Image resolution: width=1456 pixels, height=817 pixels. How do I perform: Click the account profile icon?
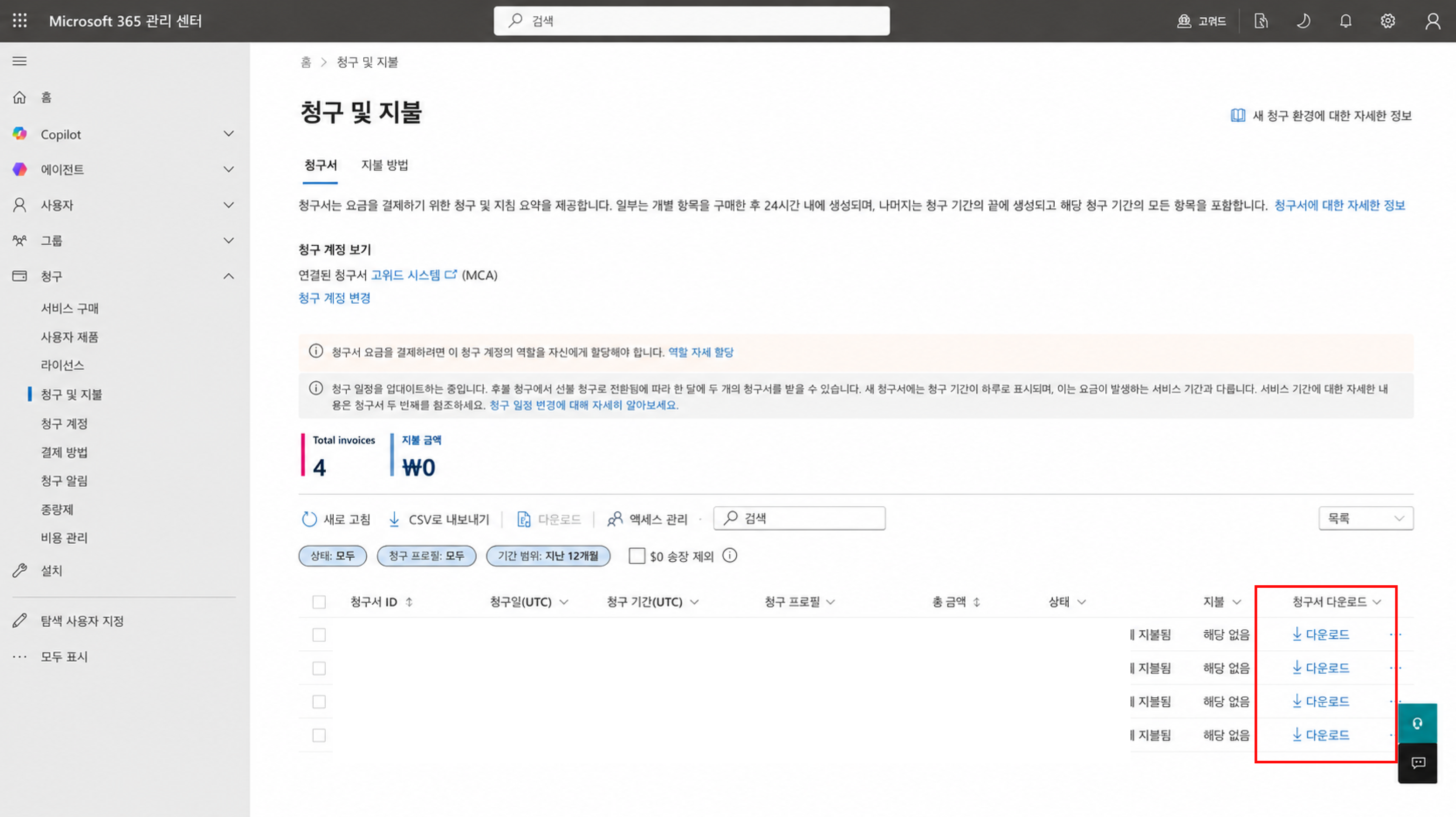pyautogui.click(x=1432, y=21)
